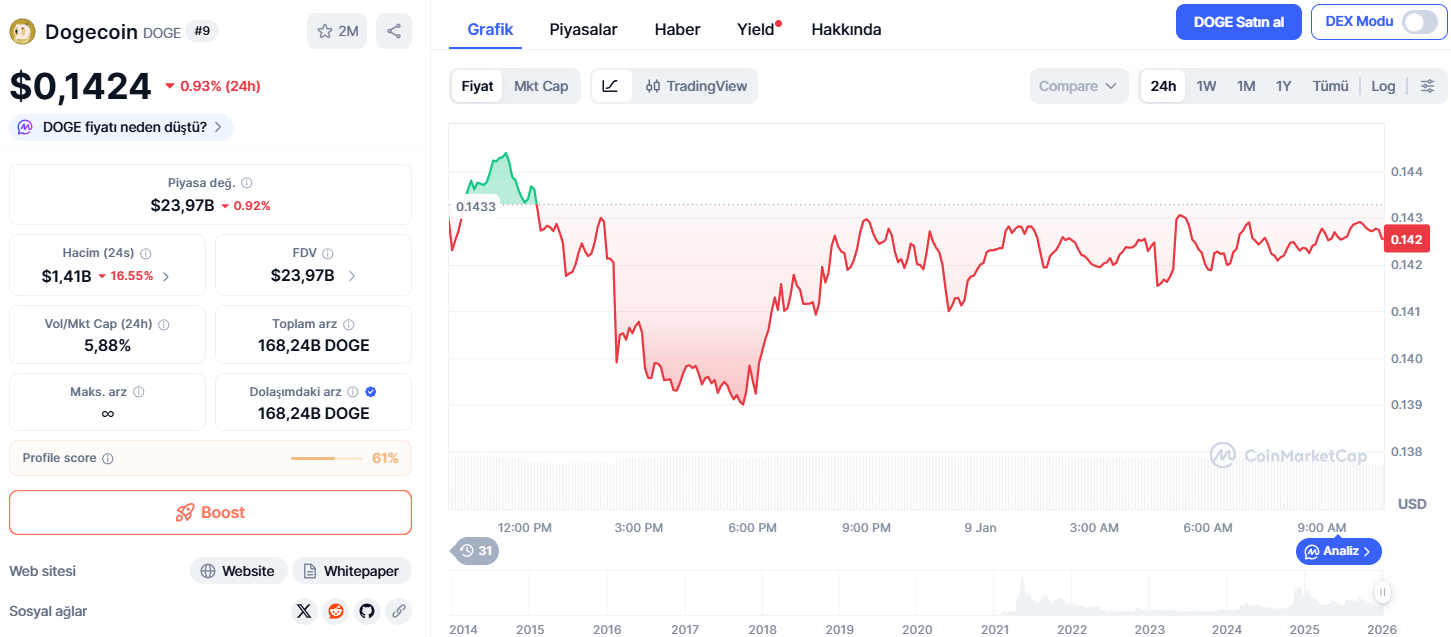Toggle DEX Modu switch

pyautogui.click(x=1419, y=22)
